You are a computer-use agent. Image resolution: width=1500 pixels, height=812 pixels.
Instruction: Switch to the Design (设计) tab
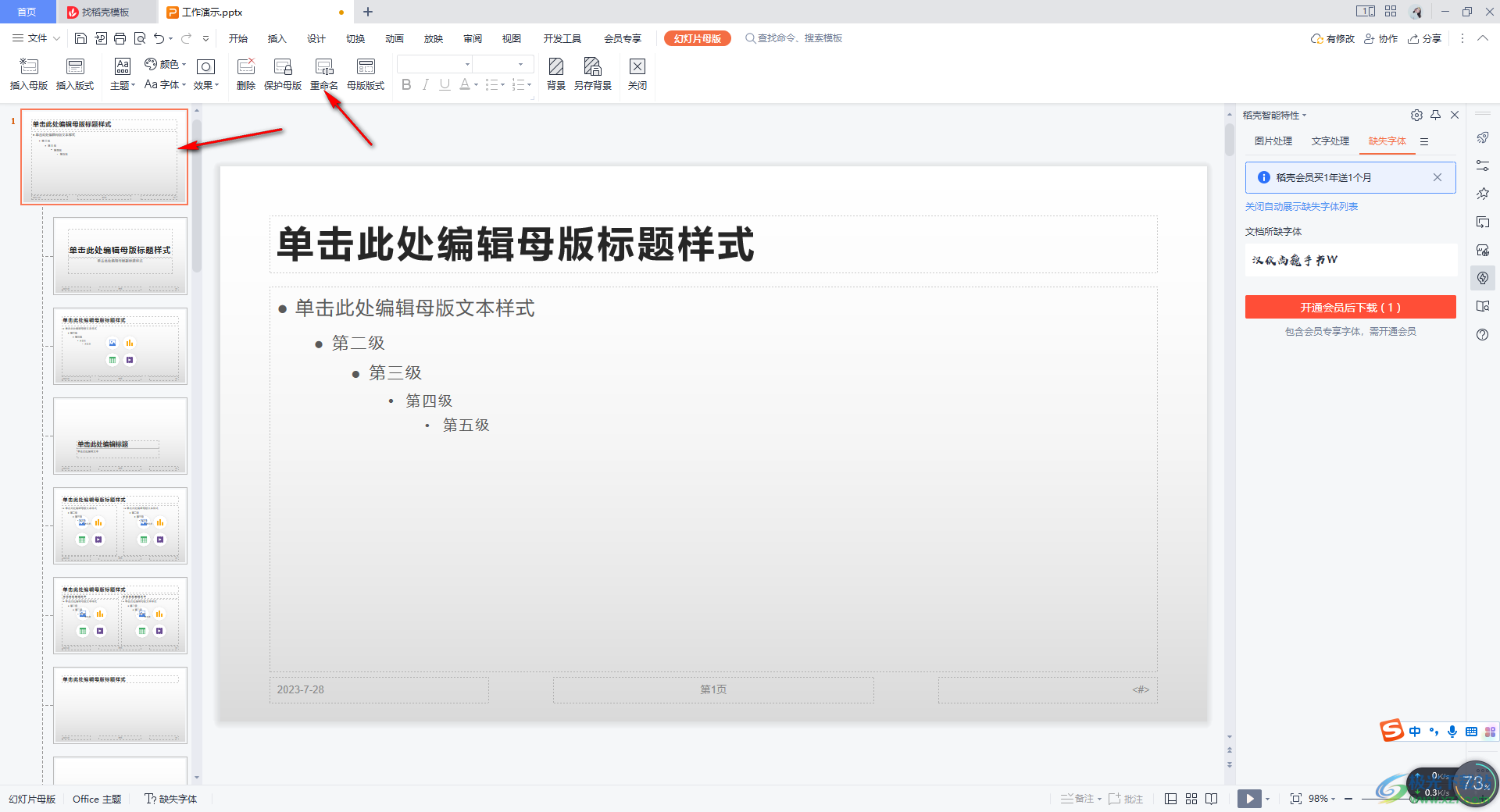click(x=316, y=38)
